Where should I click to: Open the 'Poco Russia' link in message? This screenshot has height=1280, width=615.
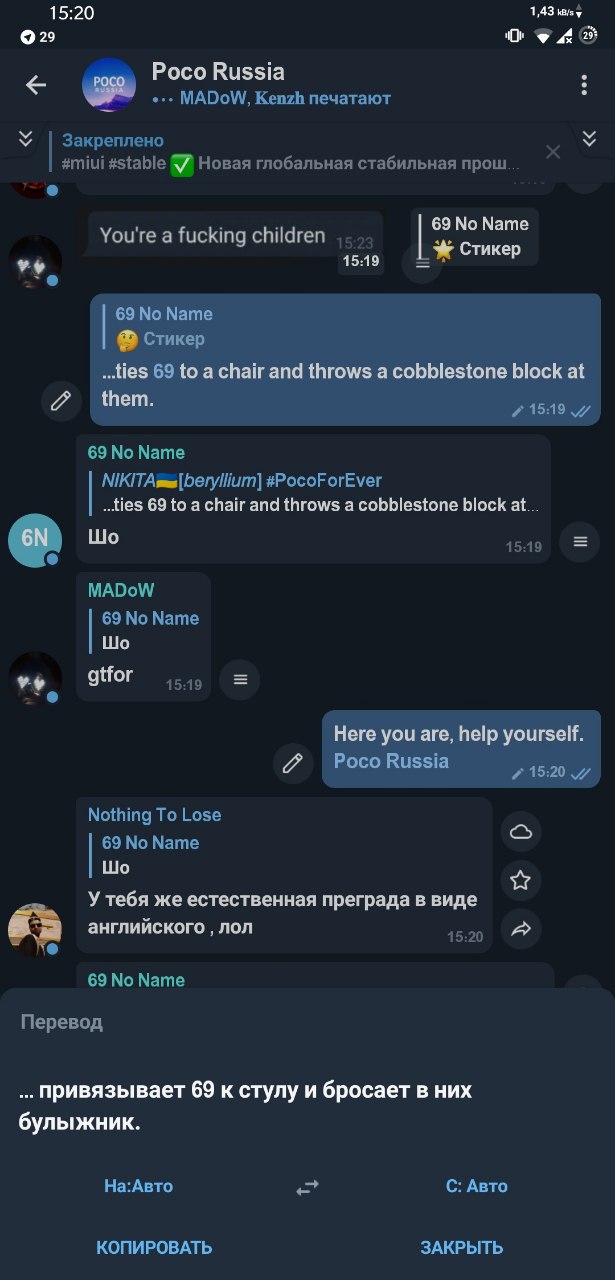(x=391, y=761)
